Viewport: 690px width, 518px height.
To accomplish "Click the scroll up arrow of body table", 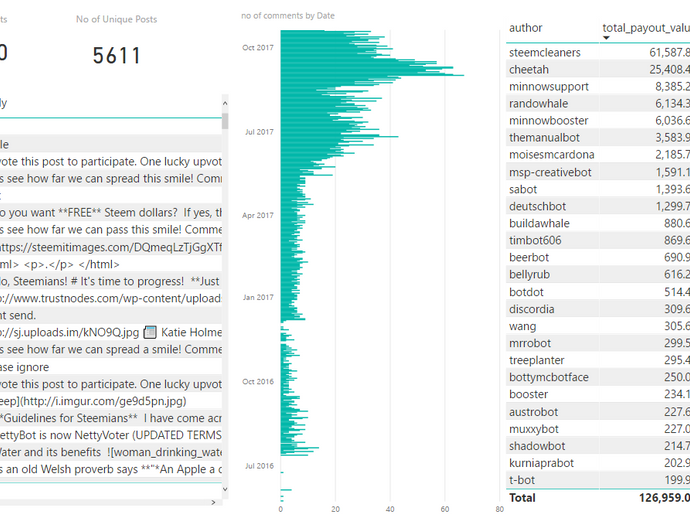I will coord(225,103).
